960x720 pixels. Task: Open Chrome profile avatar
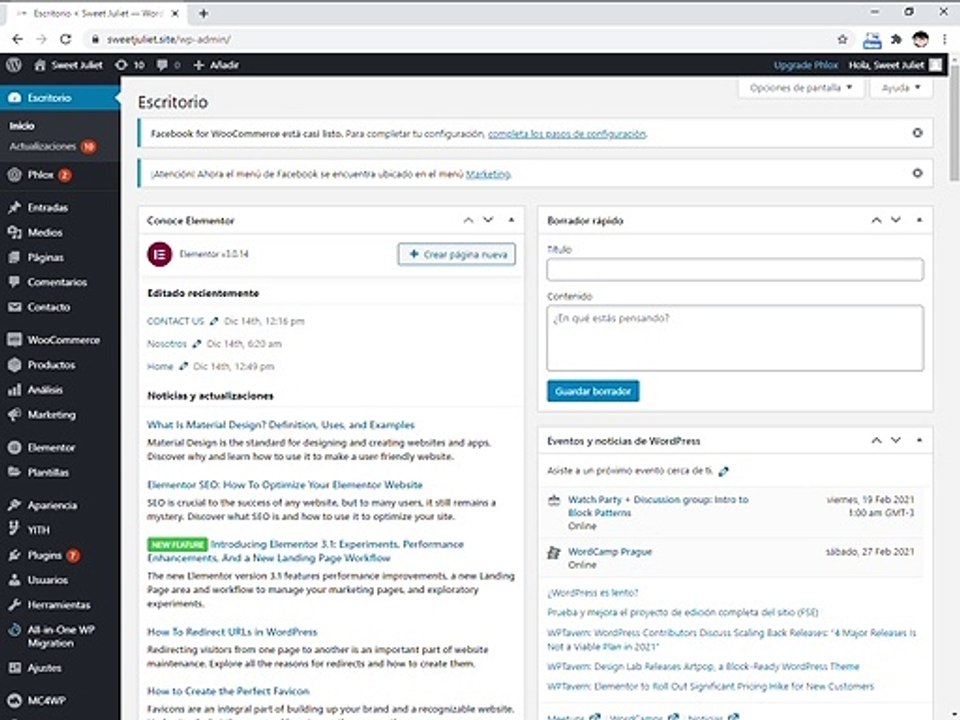(x=920, y=39)
